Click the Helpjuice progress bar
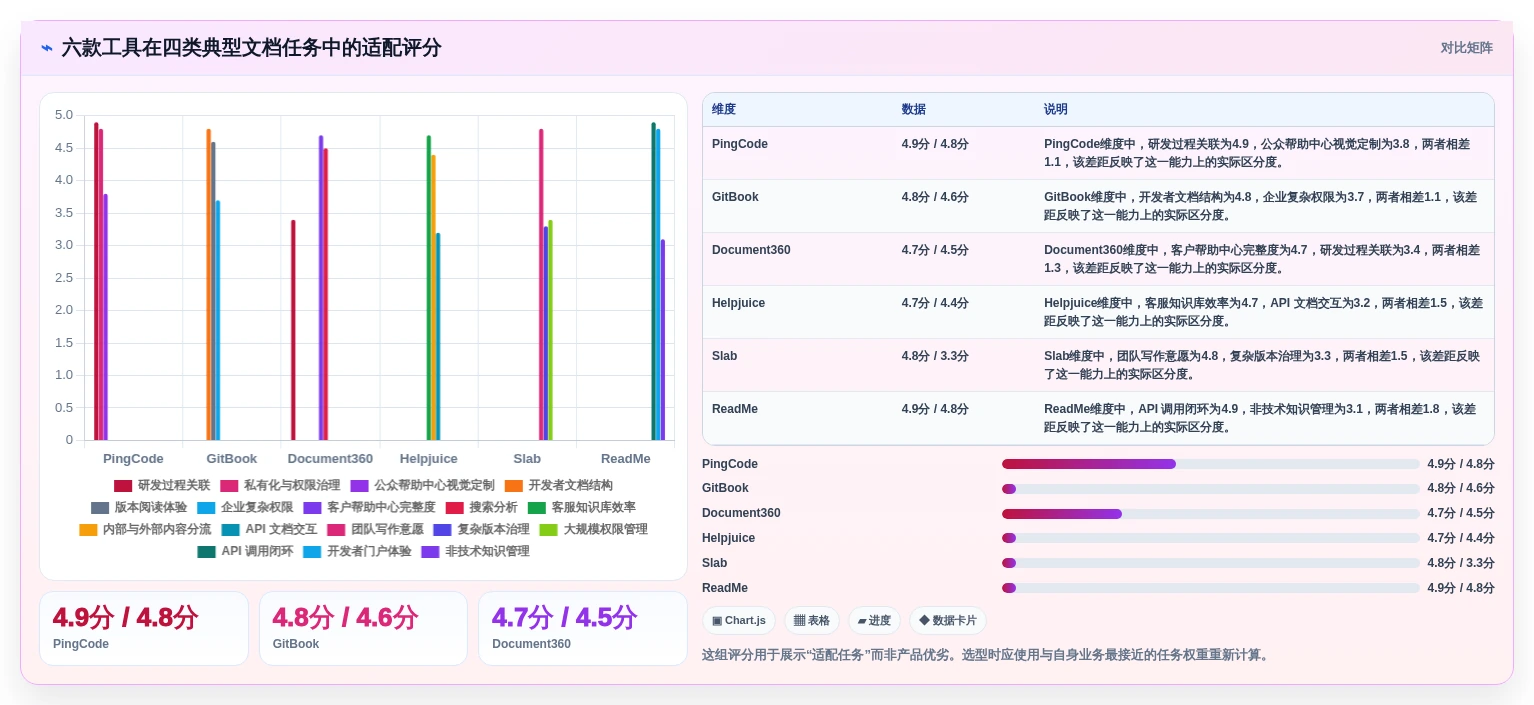The height and width of the screenshot is (705, 1534). click(1211, 538)
